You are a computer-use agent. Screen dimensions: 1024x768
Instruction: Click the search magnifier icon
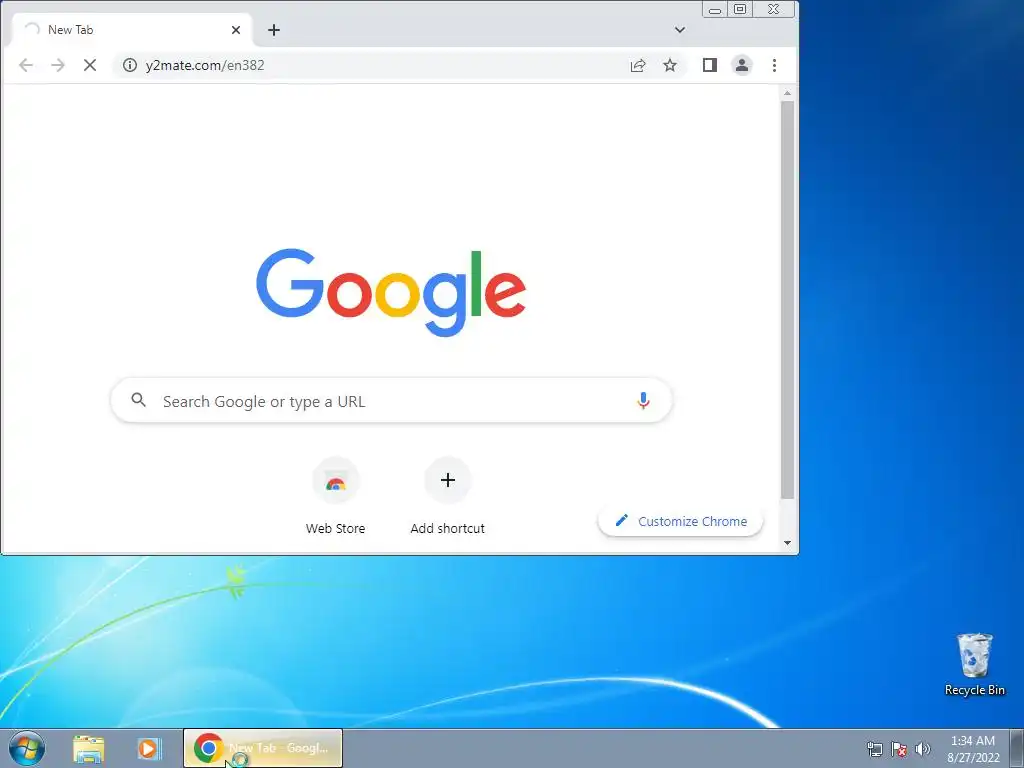138,400
